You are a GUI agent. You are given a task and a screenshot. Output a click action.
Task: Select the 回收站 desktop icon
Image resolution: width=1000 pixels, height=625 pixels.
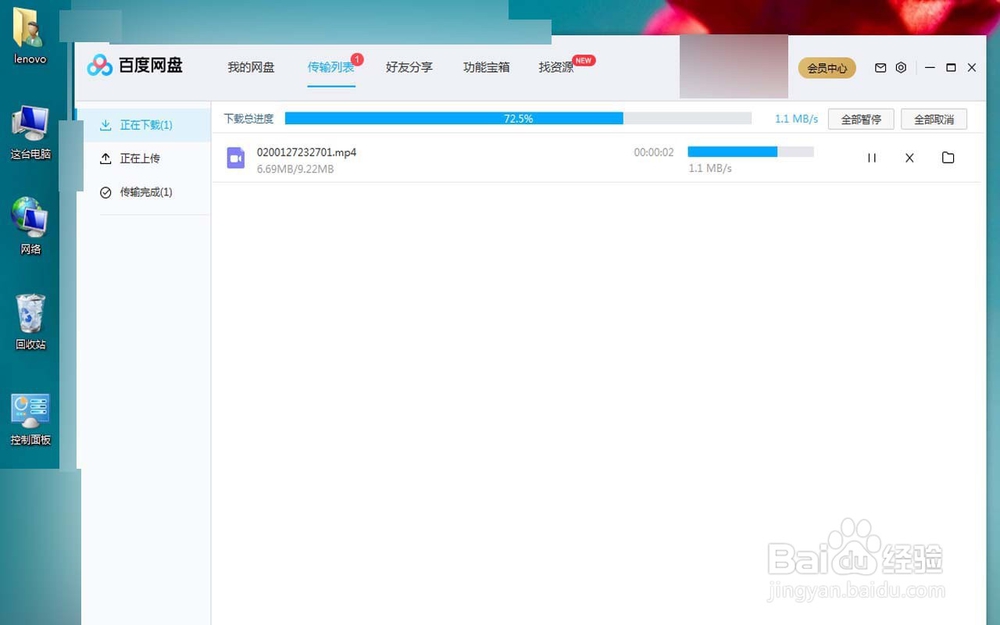tap(30, 322)
